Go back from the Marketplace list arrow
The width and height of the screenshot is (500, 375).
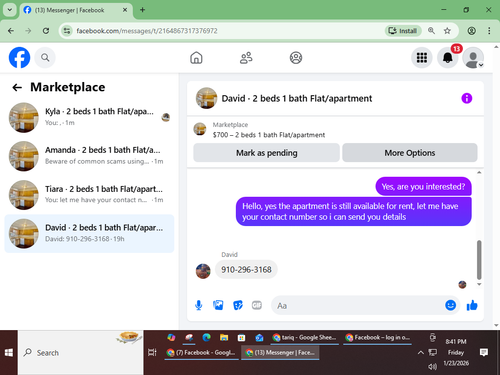[x=17, y=87]
